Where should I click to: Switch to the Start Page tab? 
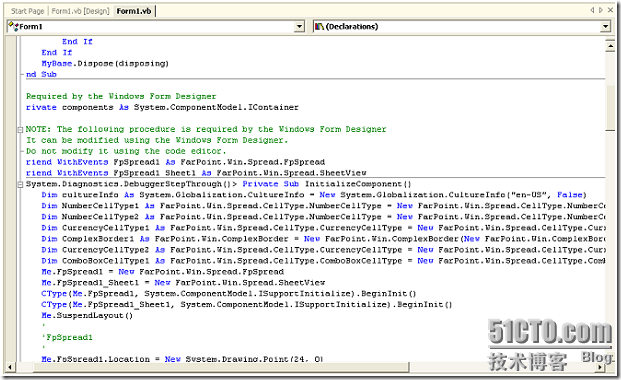[x=27, y=11]
